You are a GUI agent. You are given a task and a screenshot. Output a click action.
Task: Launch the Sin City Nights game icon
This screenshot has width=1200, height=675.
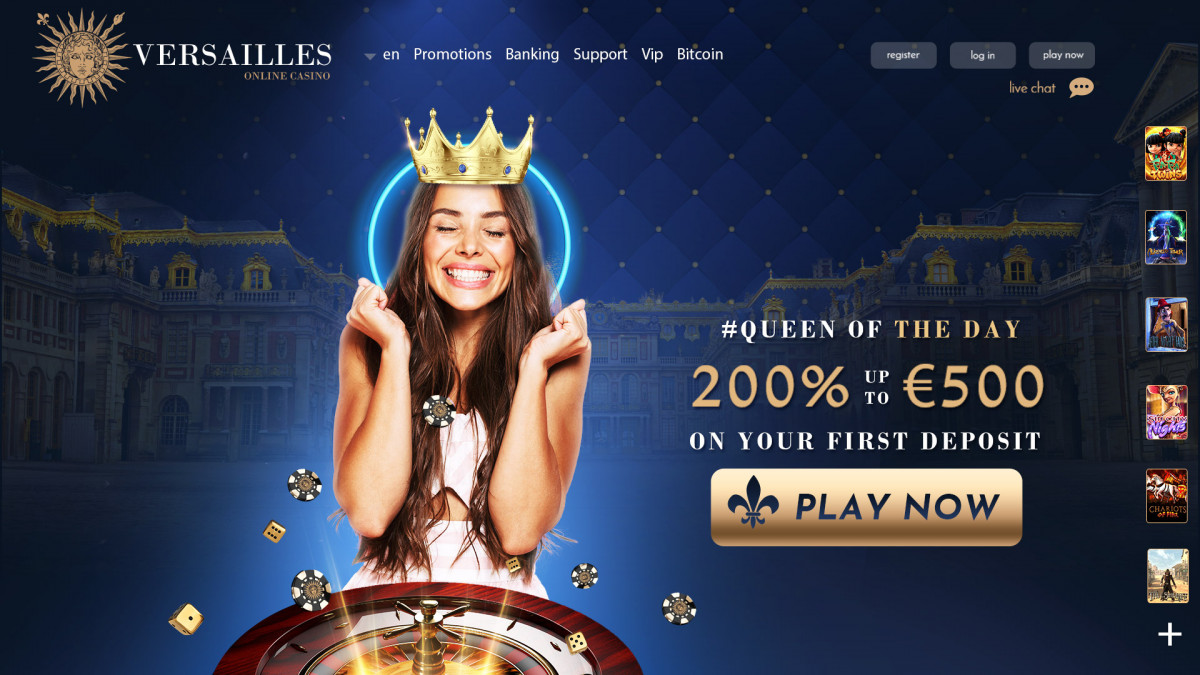pos(1166,412)
